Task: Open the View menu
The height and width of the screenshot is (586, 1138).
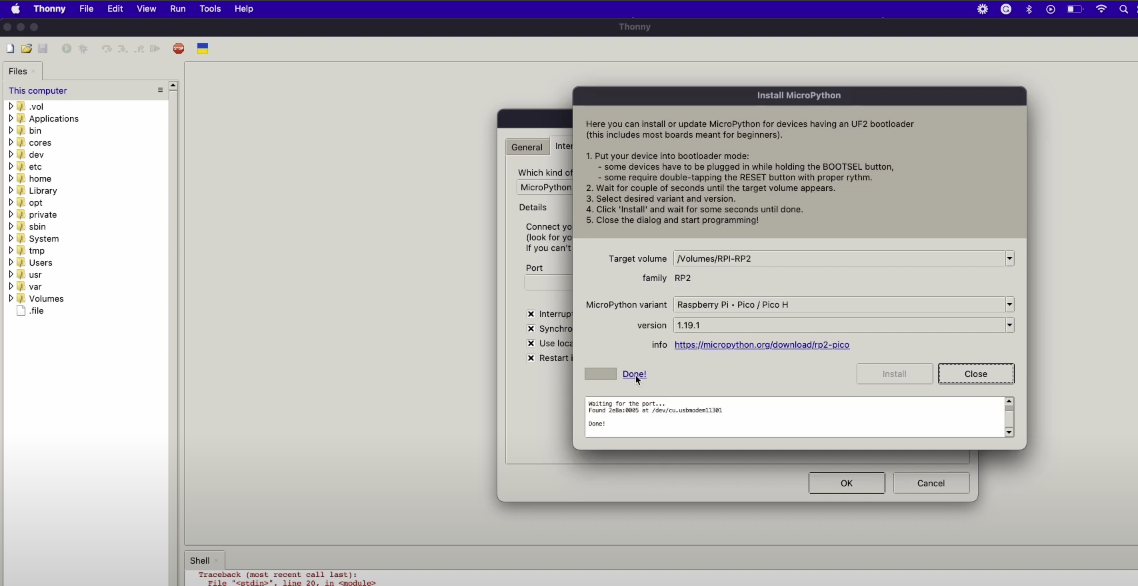Action: (146, 9)
